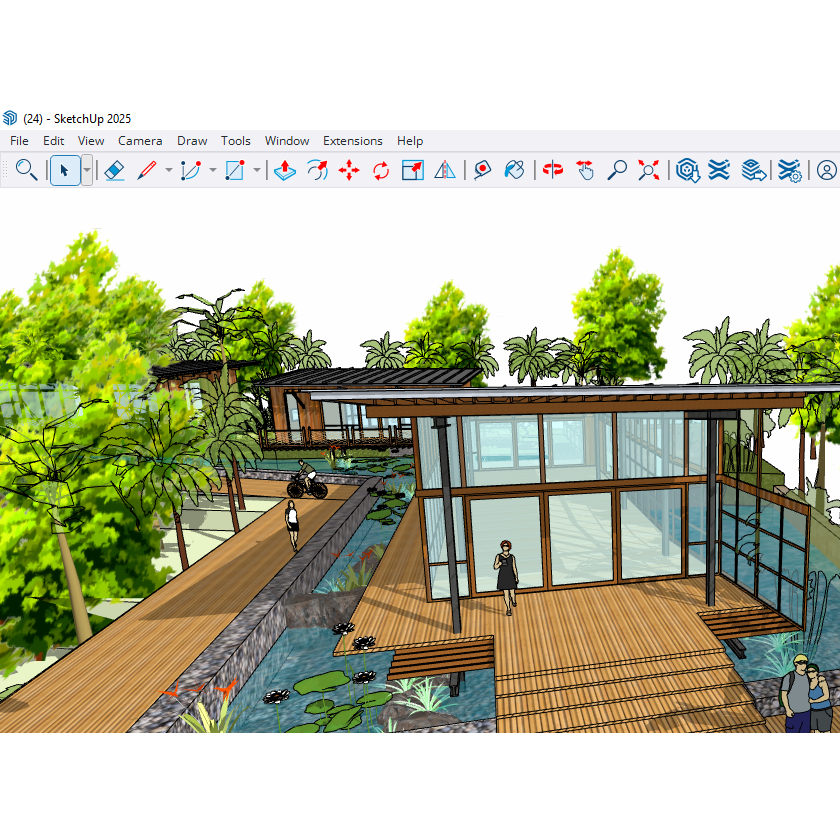
Task: Click the cyclist on the boardwalk
Action: [x=307, y=480]
